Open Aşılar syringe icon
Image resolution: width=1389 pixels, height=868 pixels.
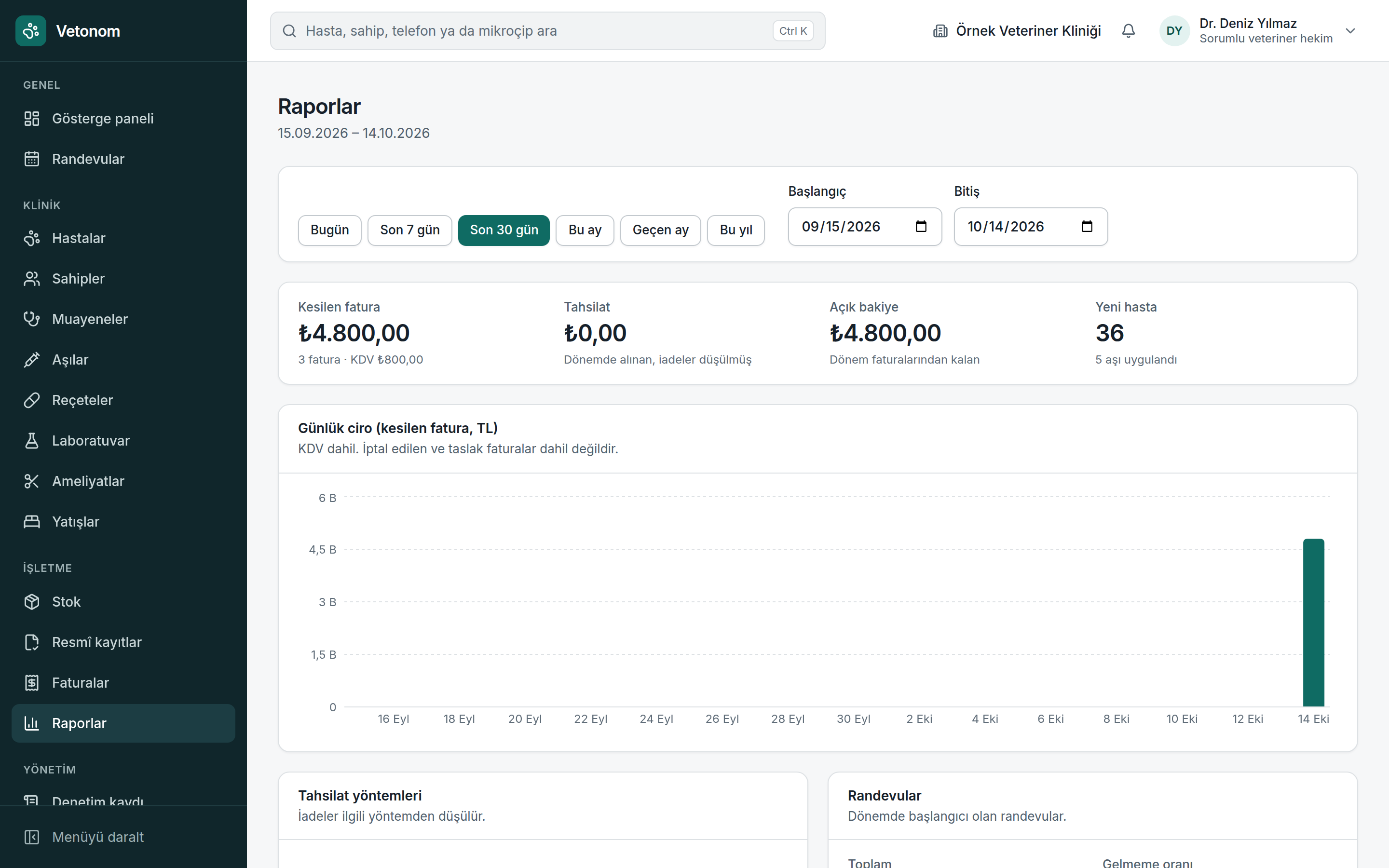pos(31,360)
